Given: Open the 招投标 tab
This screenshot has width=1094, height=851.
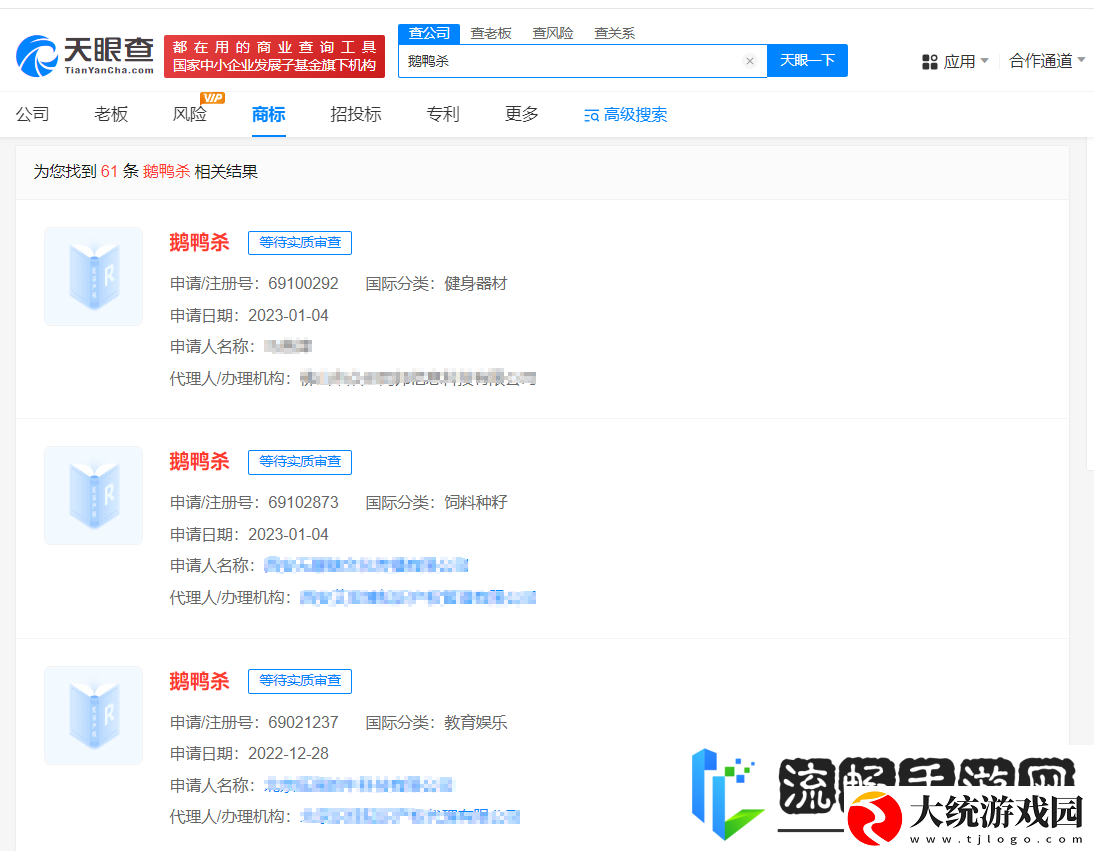Looking at the screenshot, I should 356,114.
